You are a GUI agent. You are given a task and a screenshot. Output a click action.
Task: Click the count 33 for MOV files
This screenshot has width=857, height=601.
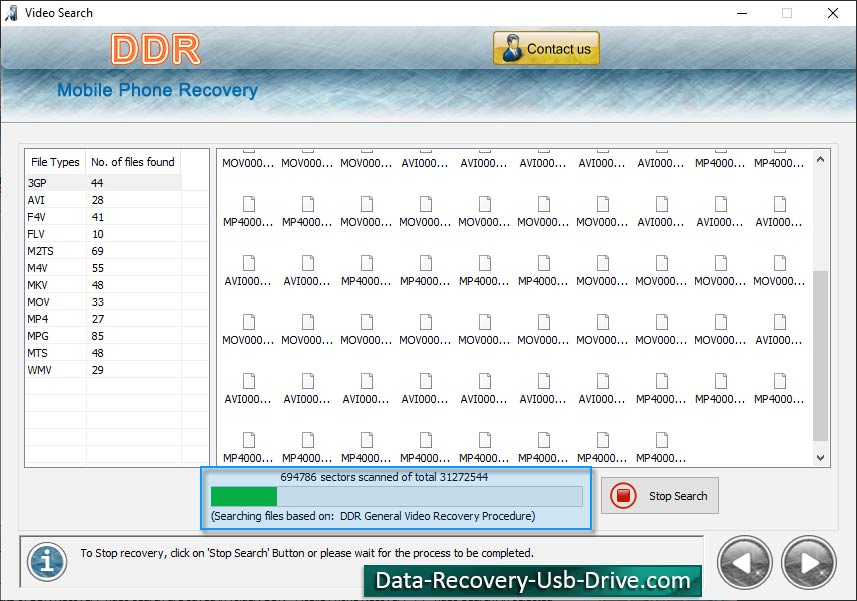[x=97, y=302]
